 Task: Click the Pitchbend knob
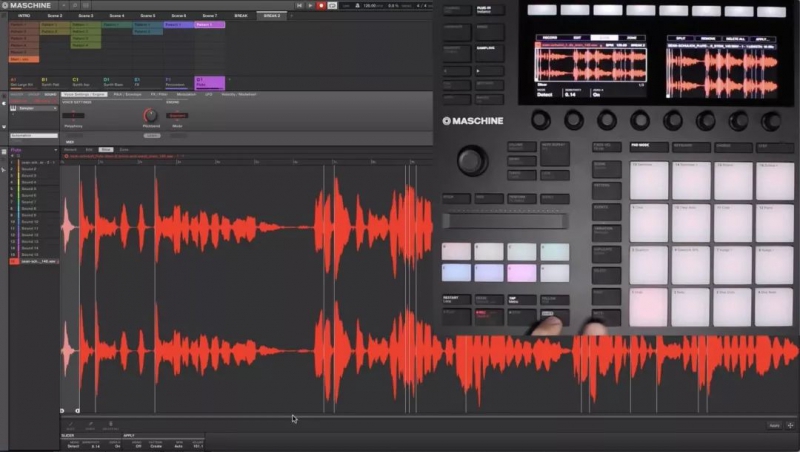click(x=151, y=115)
